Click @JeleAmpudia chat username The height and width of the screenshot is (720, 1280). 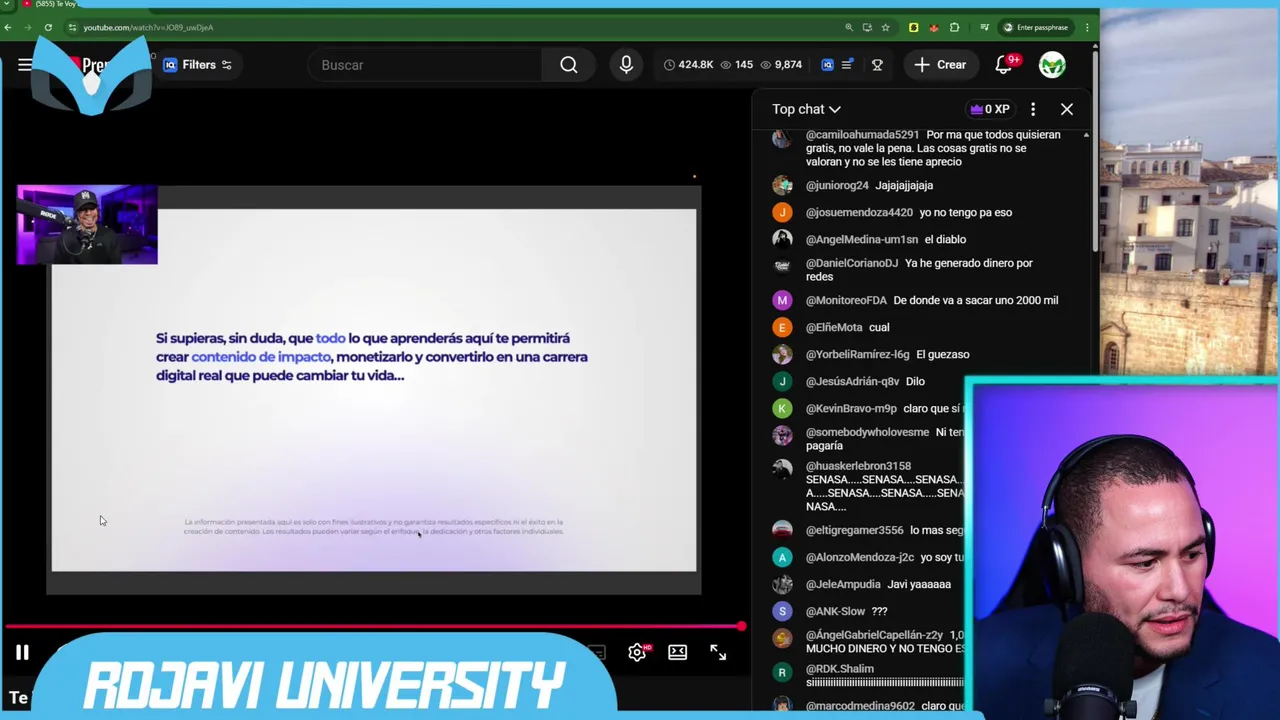pyautogui.click(x=843, y=584)
